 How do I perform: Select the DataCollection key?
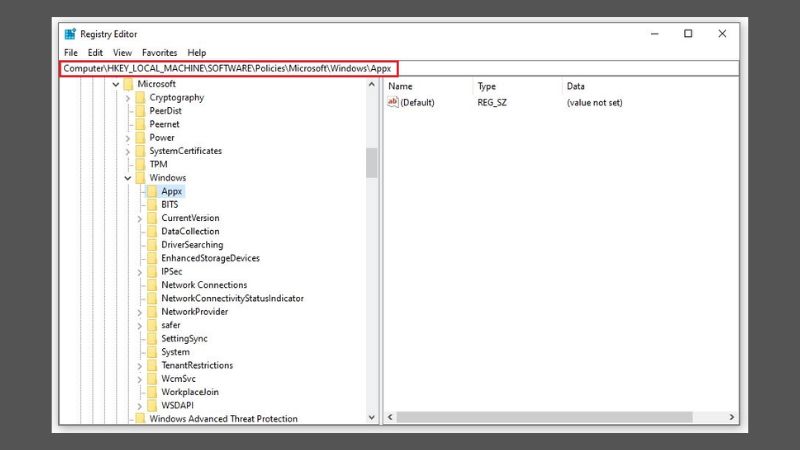pos(192,231)
